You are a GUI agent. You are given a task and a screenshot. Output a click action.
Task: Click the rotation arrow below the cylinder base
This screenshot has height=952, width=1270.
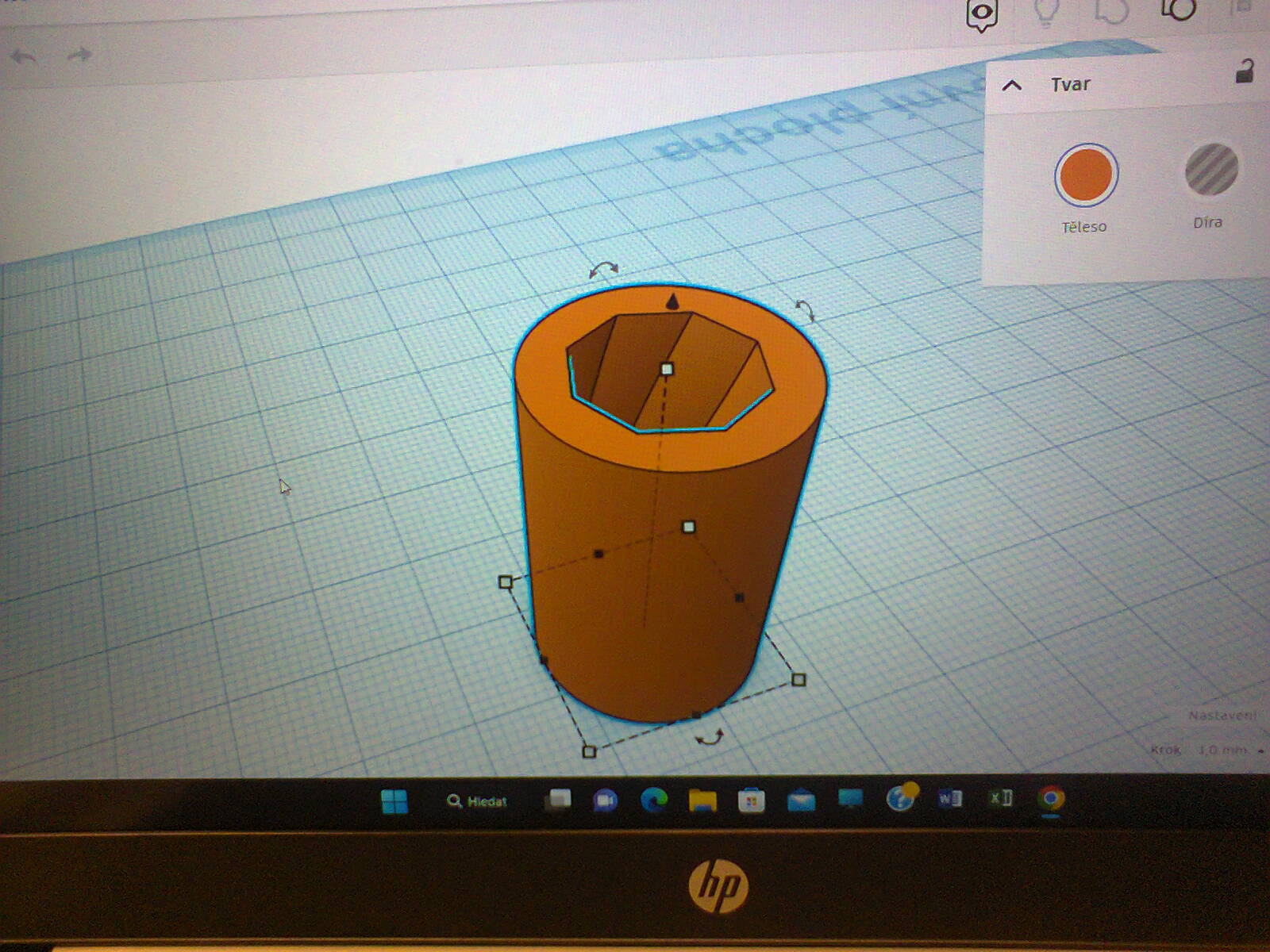click(709, 739)
